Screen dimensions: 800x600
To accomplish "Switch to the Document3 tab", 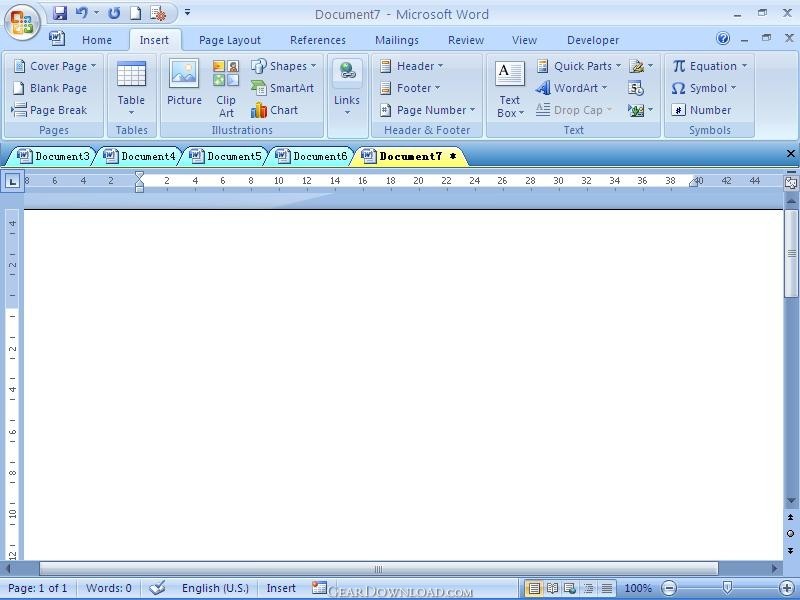I will pyautogui.click(x=53, y=156).
